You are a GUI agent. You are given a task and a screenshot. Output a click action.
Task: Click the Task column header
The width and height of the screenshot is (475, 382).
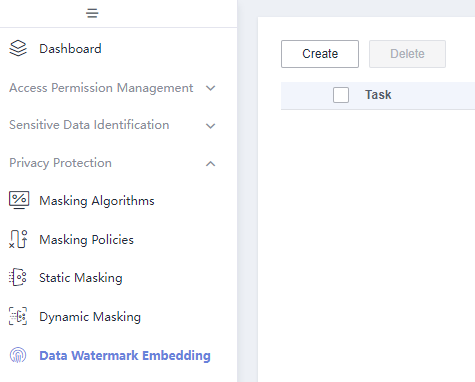pos(378,95)
